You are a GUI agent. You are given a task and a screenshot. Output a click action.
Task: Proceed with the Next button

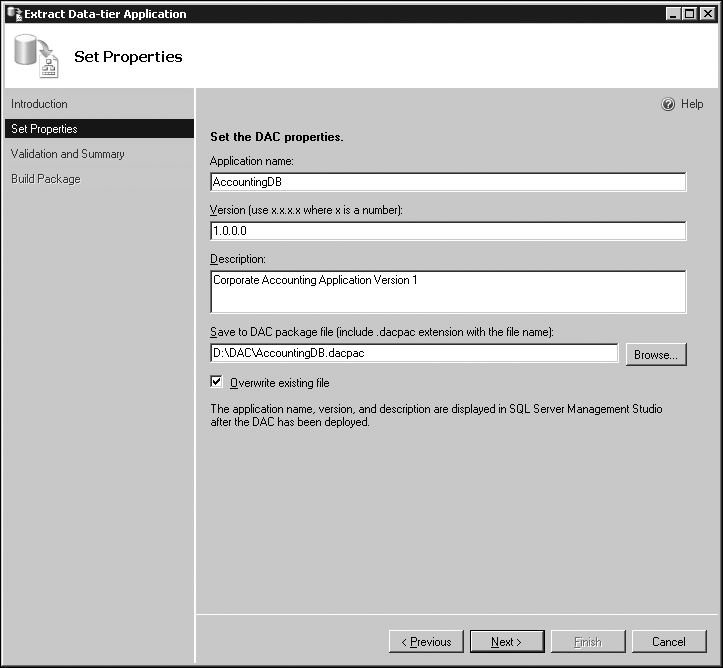tap(507, 642)
